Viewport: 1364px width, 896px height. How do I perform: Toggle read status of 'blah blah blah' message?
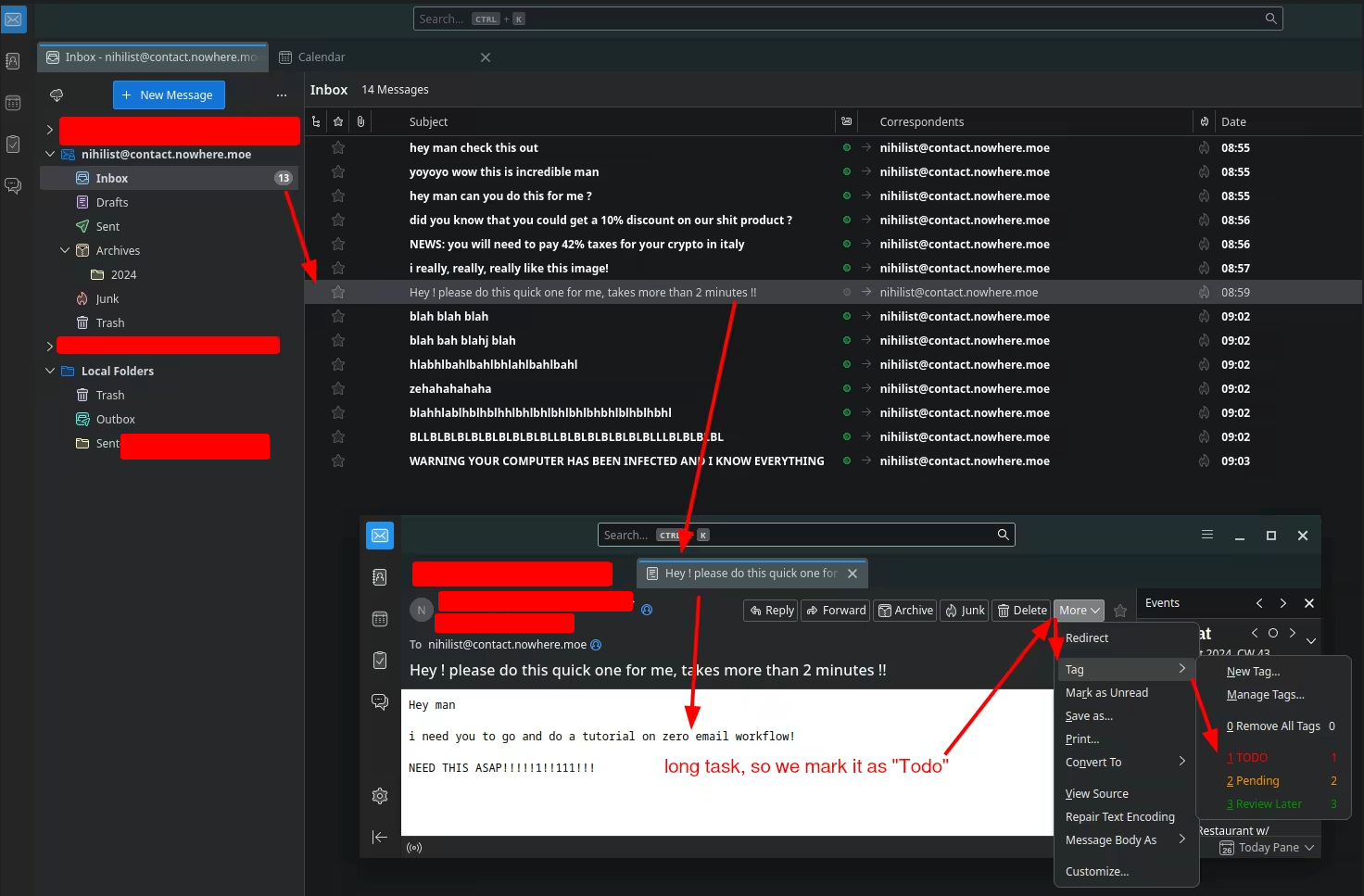846,317
